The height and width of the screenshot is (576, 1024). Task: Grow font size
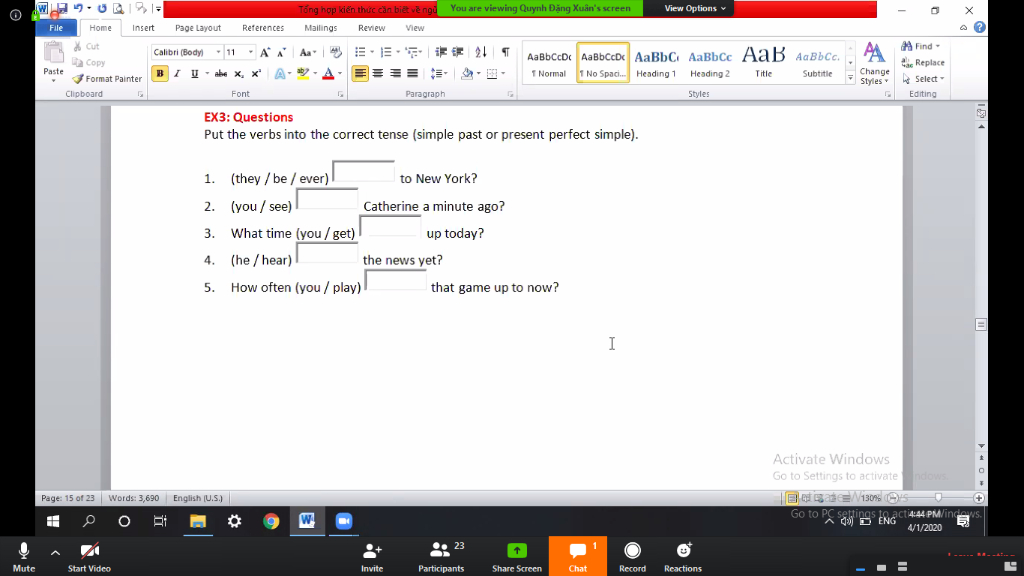click(264, 52)
